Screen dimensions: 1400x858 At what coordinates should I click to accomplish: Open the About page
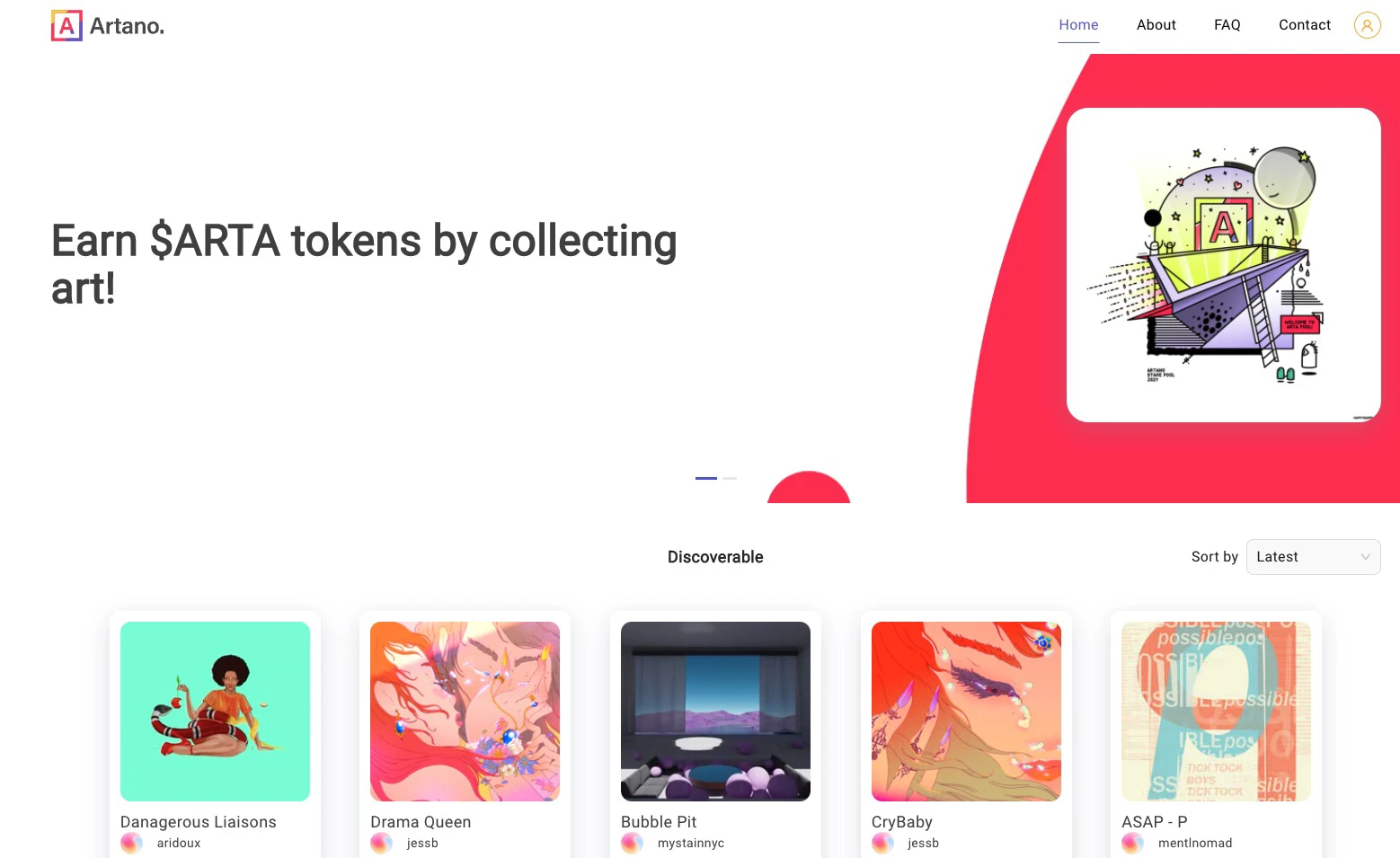[1156, 25]
